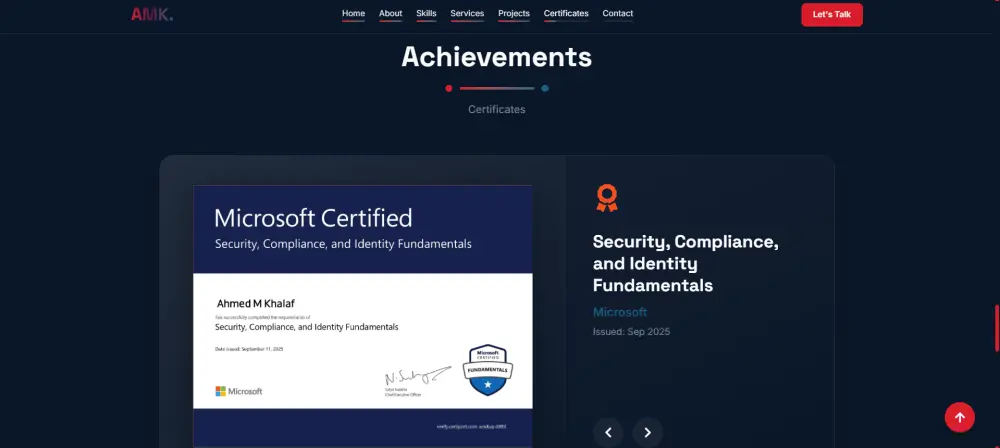Click the "Security, Compliance, and Identity Fundamentals" card title
1000x448 pixels.
tap(686, 263)
